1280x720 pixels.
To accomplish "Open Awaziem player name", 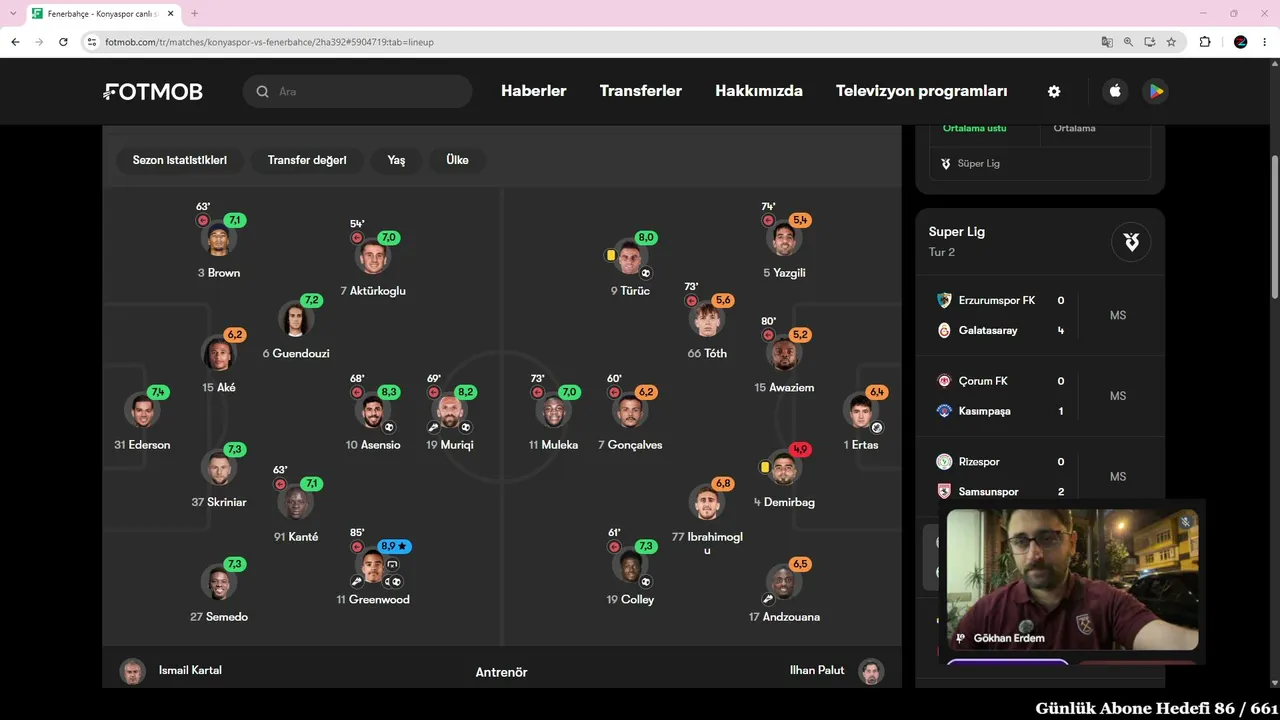I will (x=784, y=388).
